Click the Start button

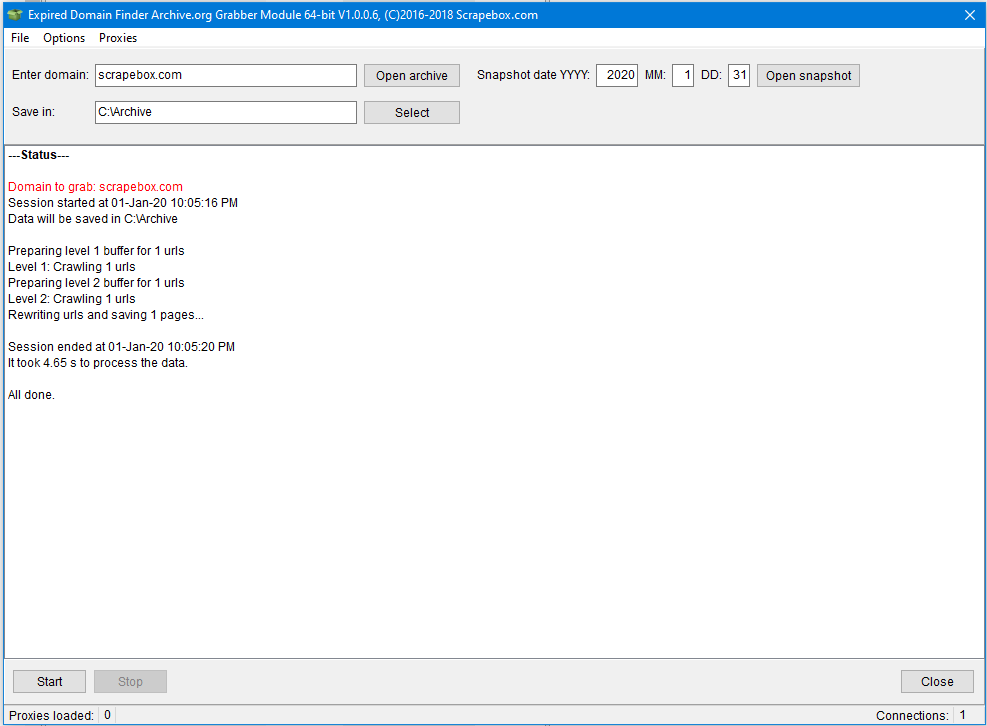pos(49,681)
